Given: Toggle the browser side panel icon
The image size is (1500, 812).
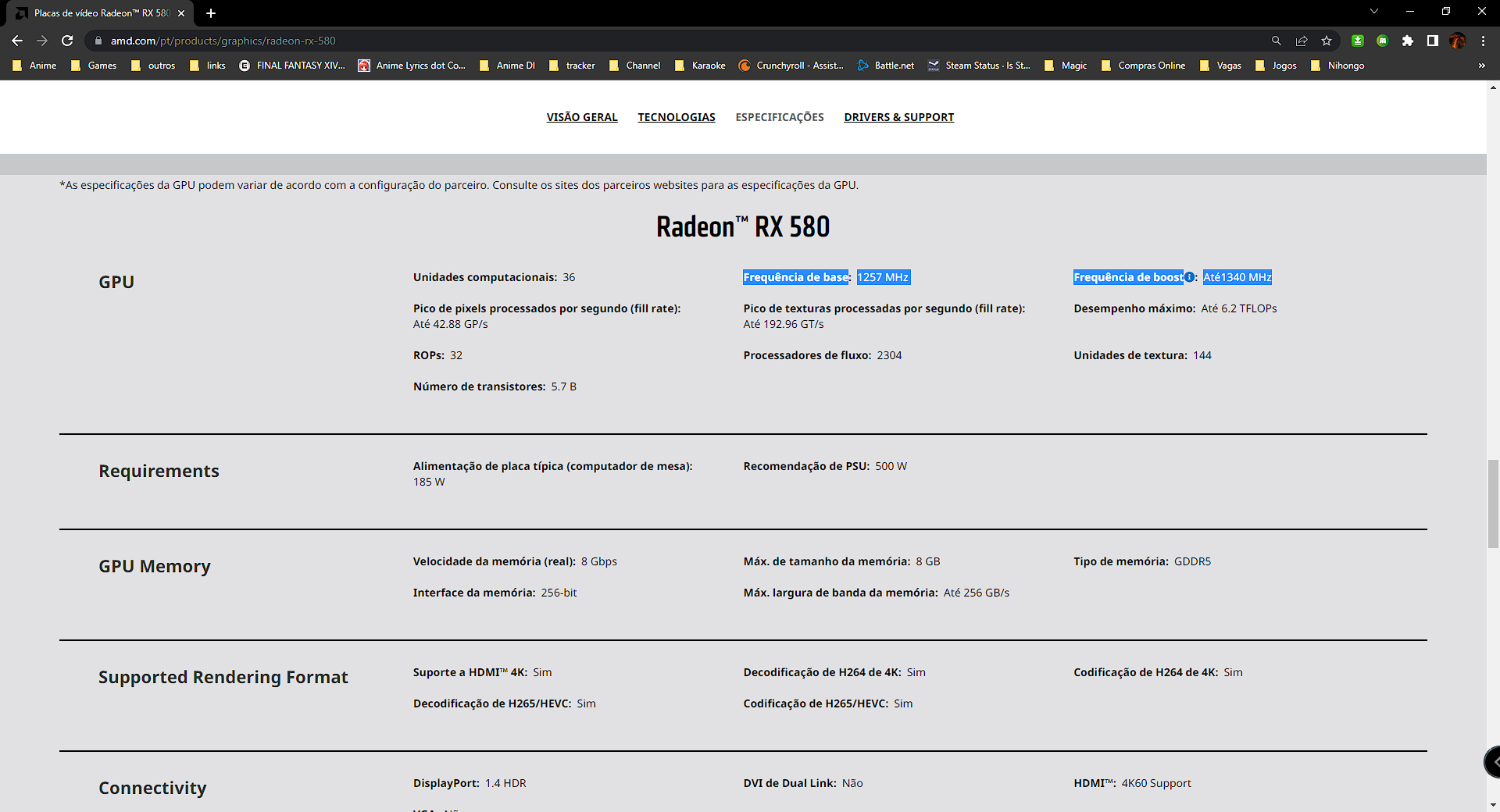Looking at the screenshot, I should 1433,41.
